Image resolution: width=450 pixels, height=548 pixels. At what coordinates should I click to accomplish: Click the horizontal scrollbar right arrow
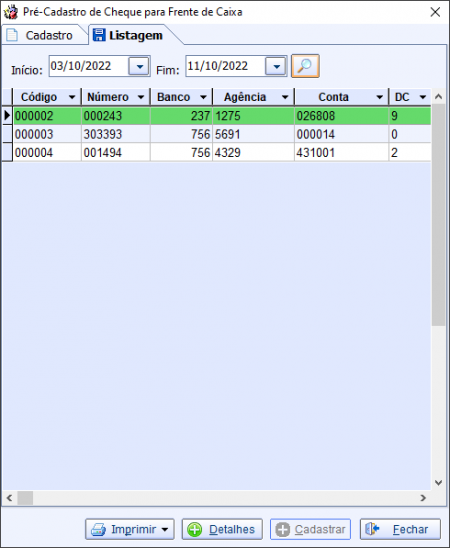[x=423, y=498]
